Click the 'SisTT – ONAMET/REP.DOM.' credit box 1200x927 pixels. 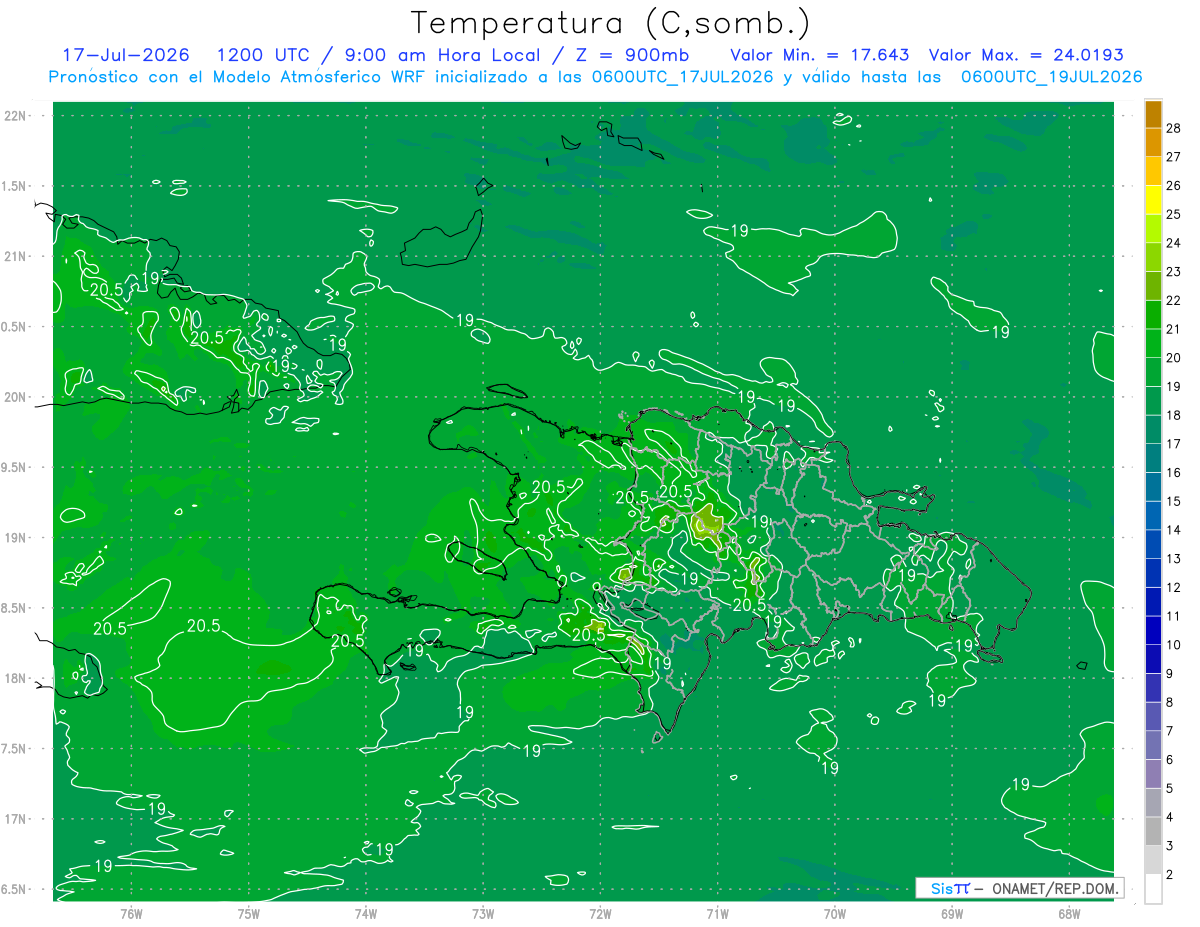point(1019,888)
